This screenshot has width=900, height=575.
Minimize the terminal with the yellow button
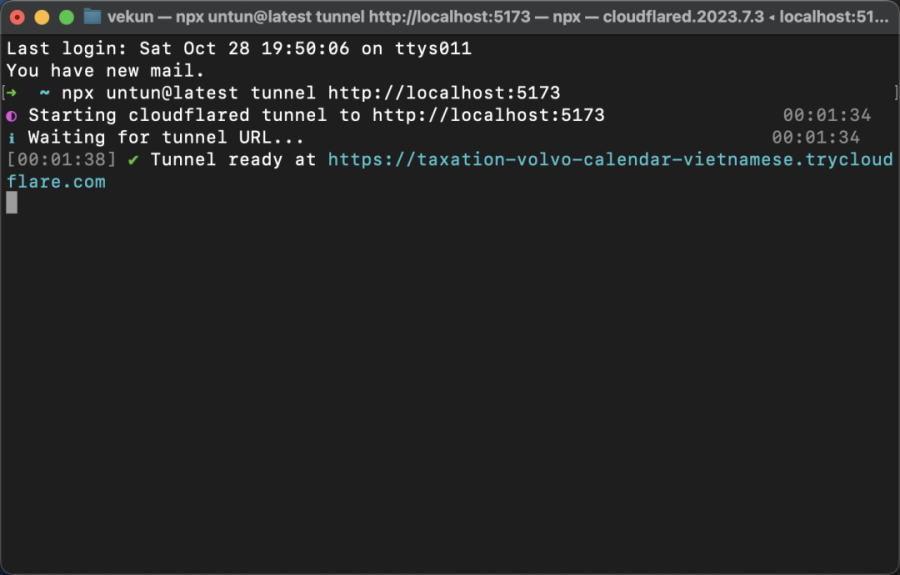[42, 17]
